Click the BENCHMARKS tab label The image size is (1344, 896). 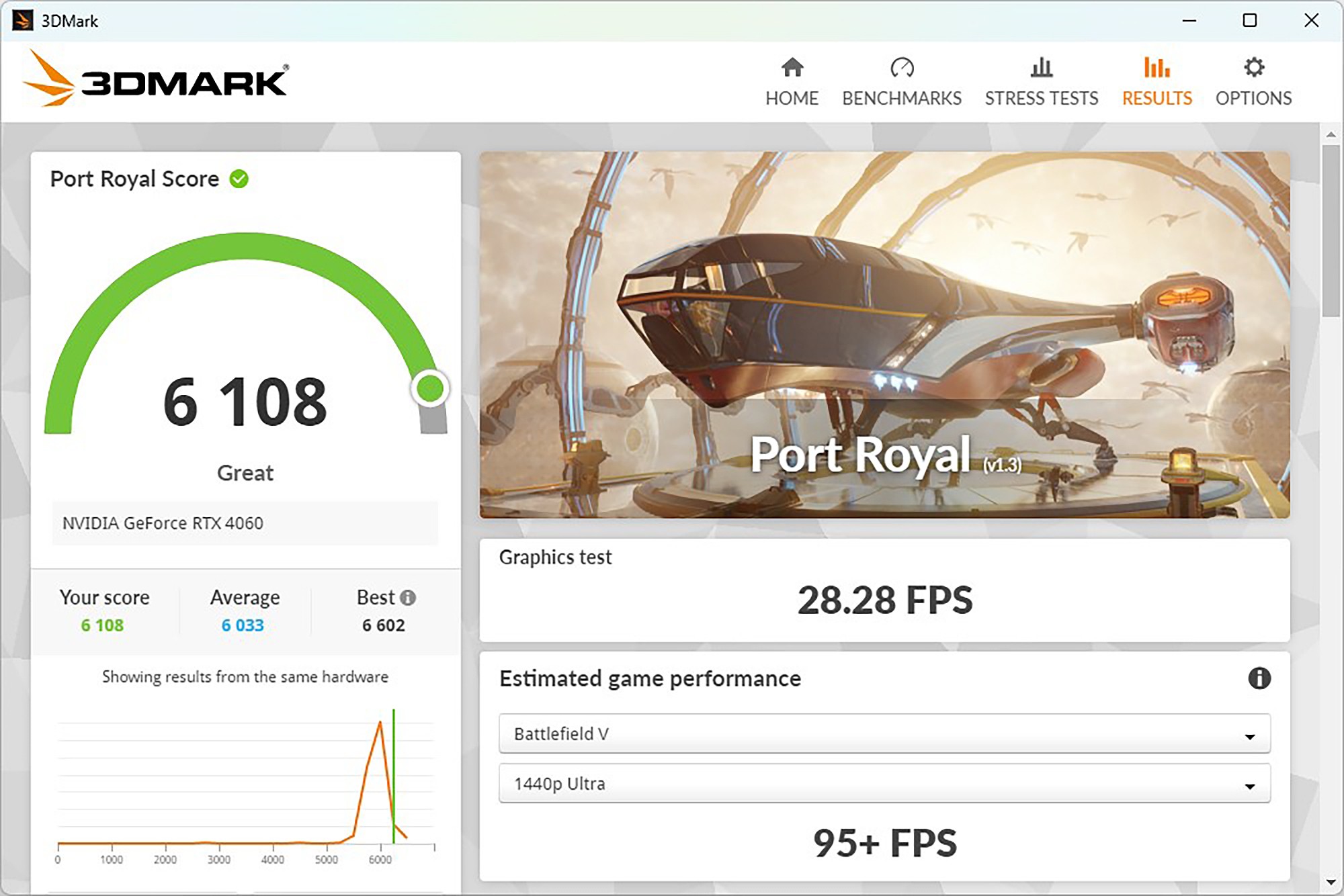(902, 98)
